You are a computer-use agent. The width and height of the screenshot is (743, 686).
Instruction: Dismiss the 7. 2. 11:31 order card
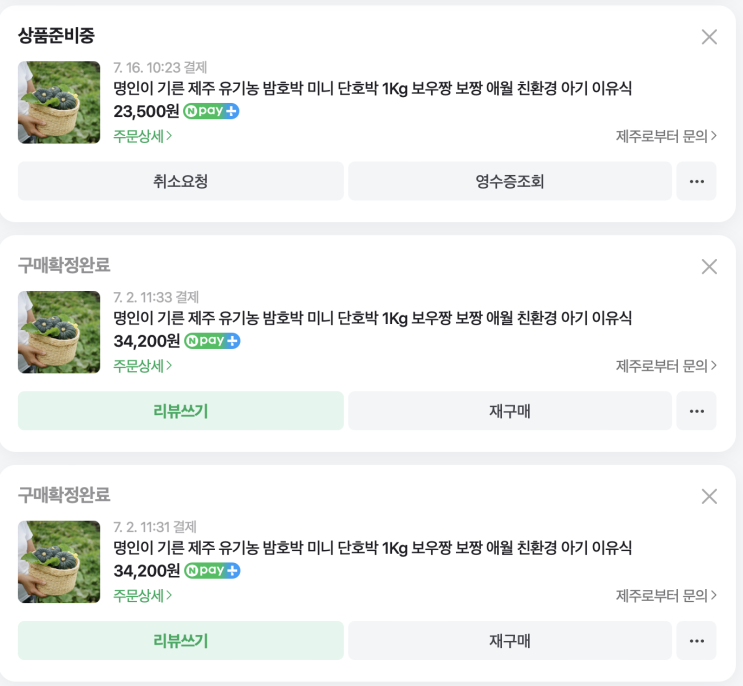[709, 497]
